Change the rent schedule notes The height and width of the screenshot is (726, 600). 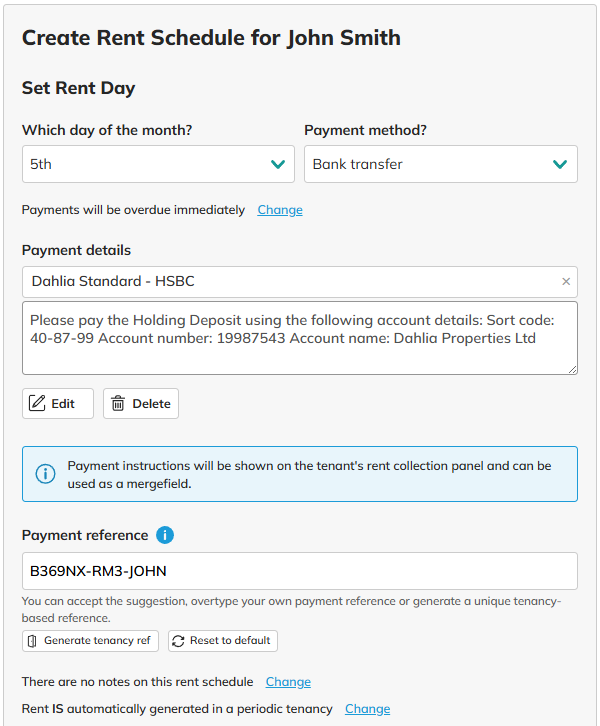(288, 682)
